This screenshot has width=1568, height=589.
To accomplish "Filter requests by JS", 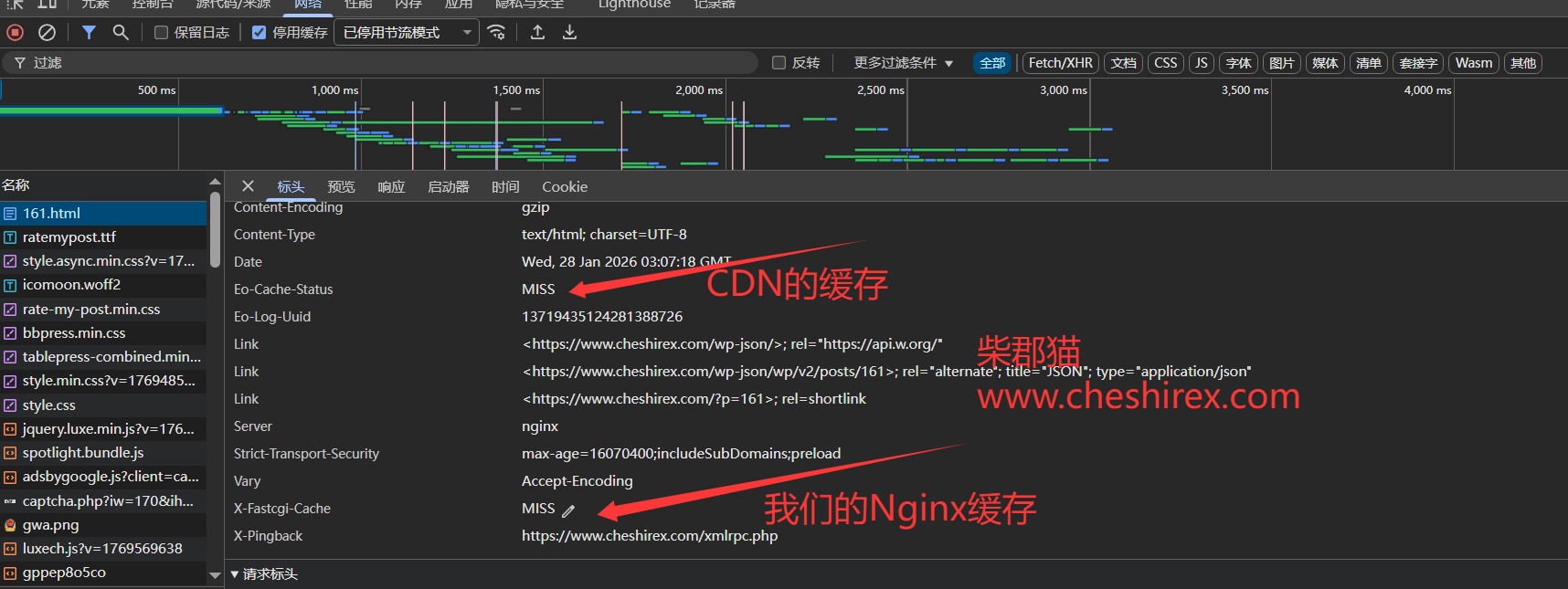I will click(x=1201, y=63).
